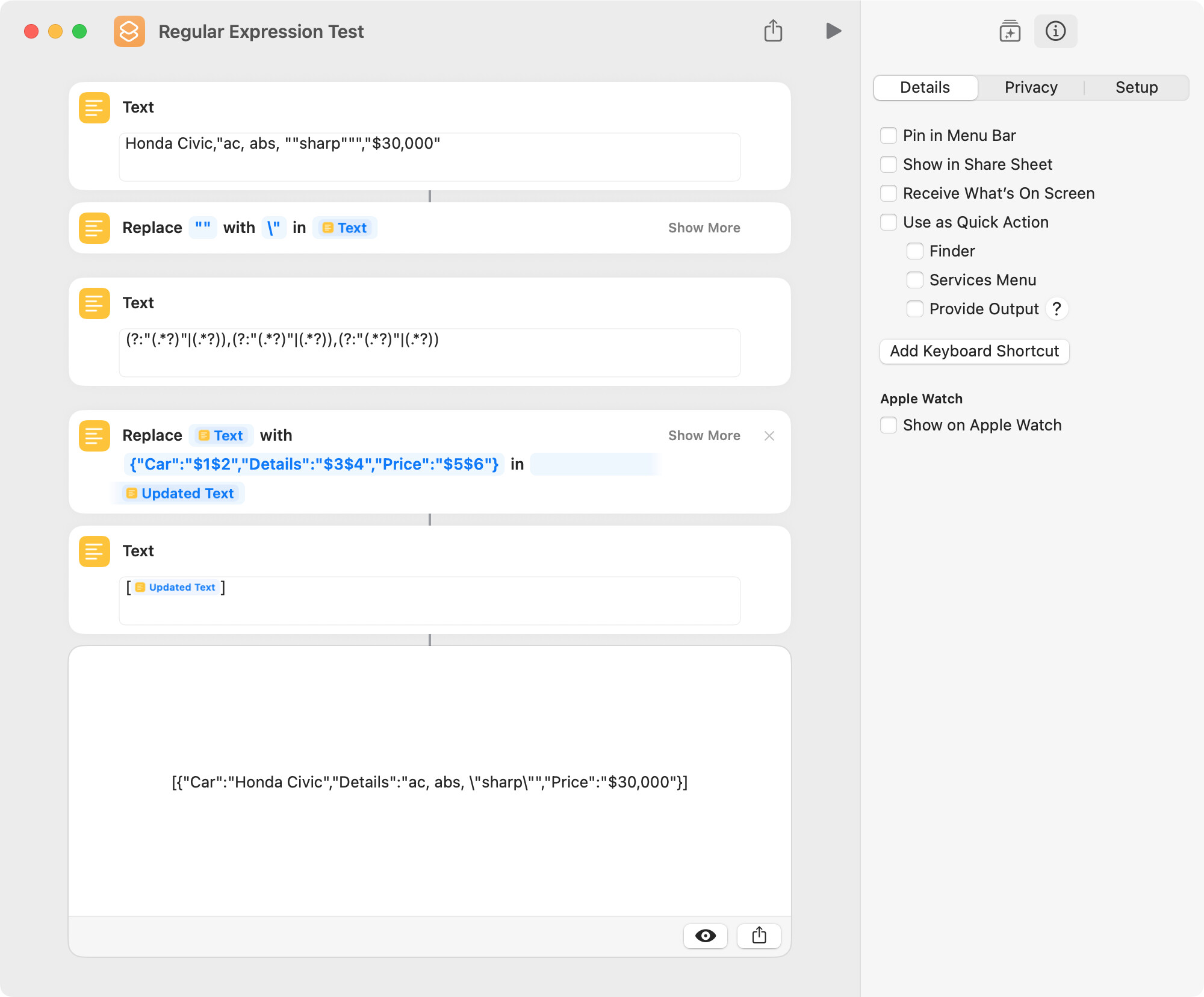Open the share icon in the title bar
The image size is (1204, 997).
pos(773,31)
